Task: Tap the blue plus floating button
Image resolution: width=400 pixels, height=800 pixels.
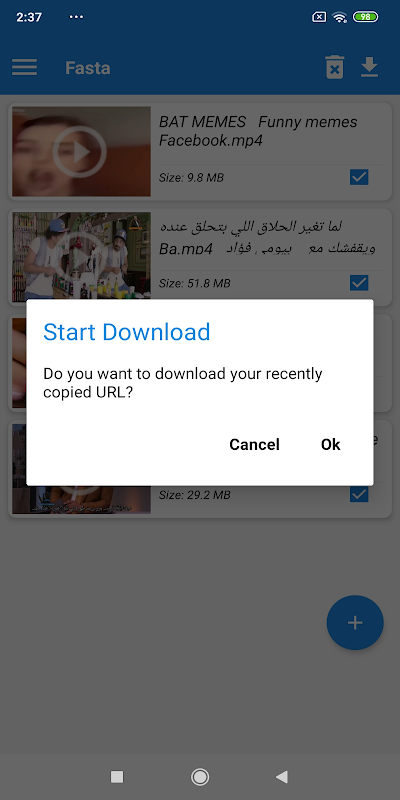Action: pyautogui.click(x=355, y=622)
